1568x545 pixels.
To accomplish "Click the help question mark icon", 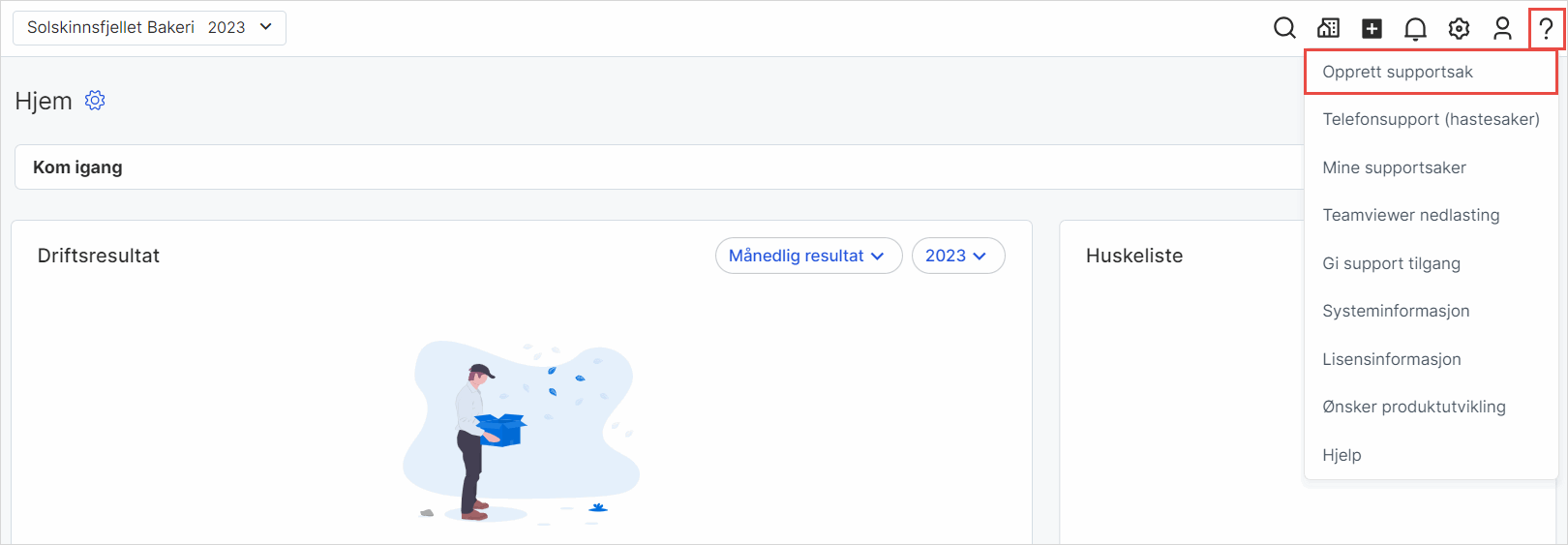I will tap(1546, 28).
